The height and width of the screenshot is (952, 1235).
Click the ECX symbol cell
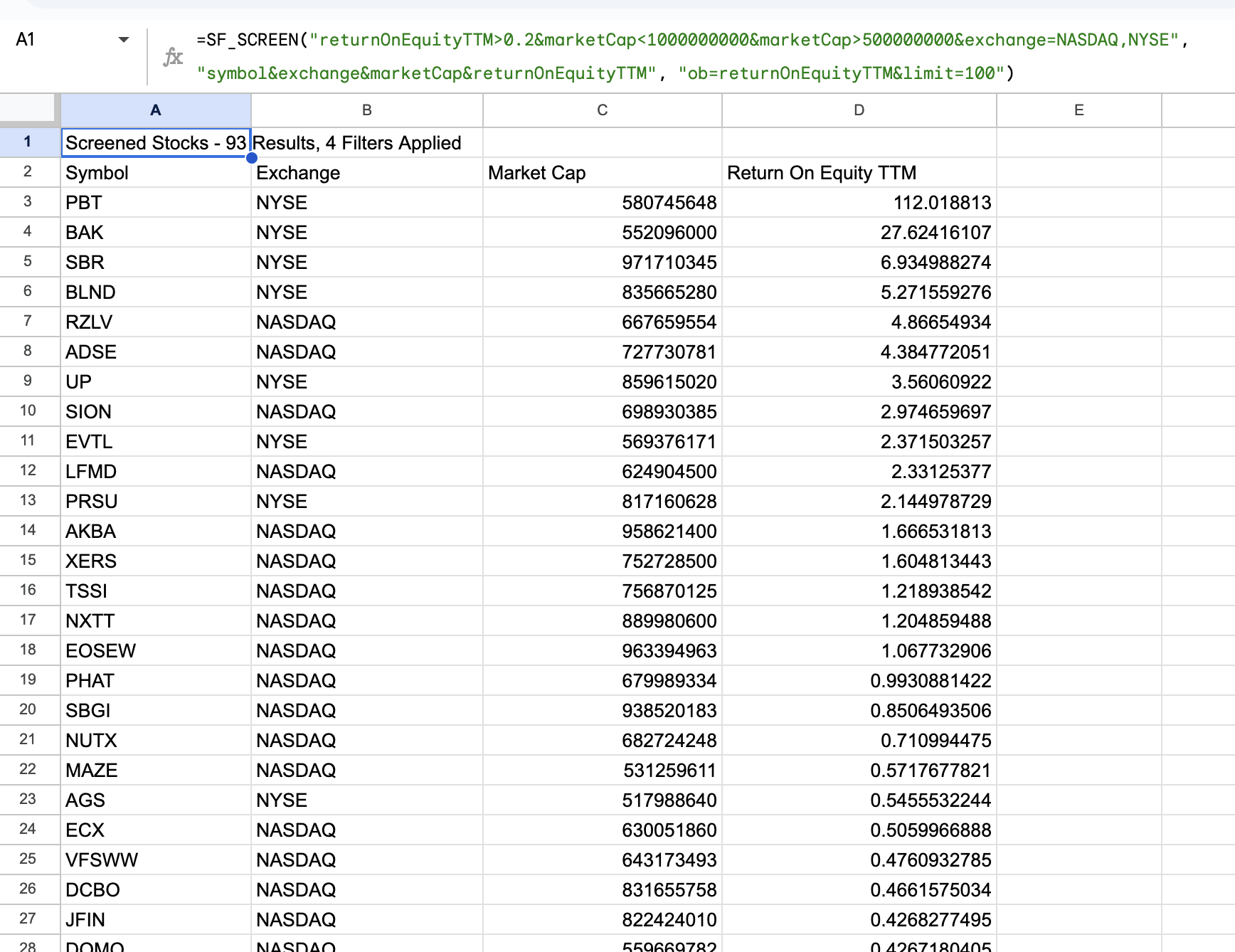point(156,830)
